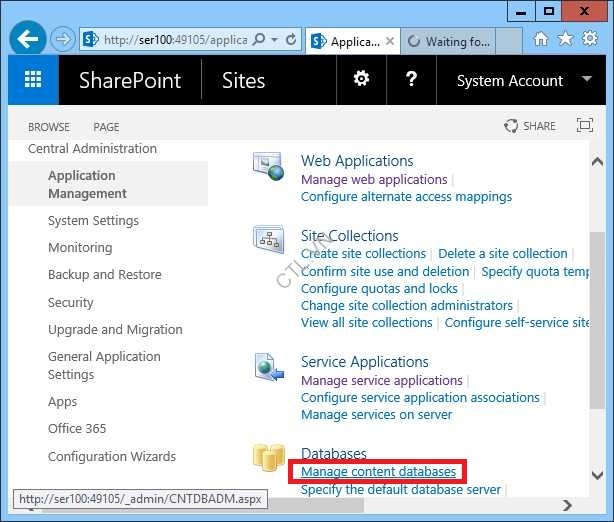Open Configure quotas and locks link

click(x=379, y=289)
